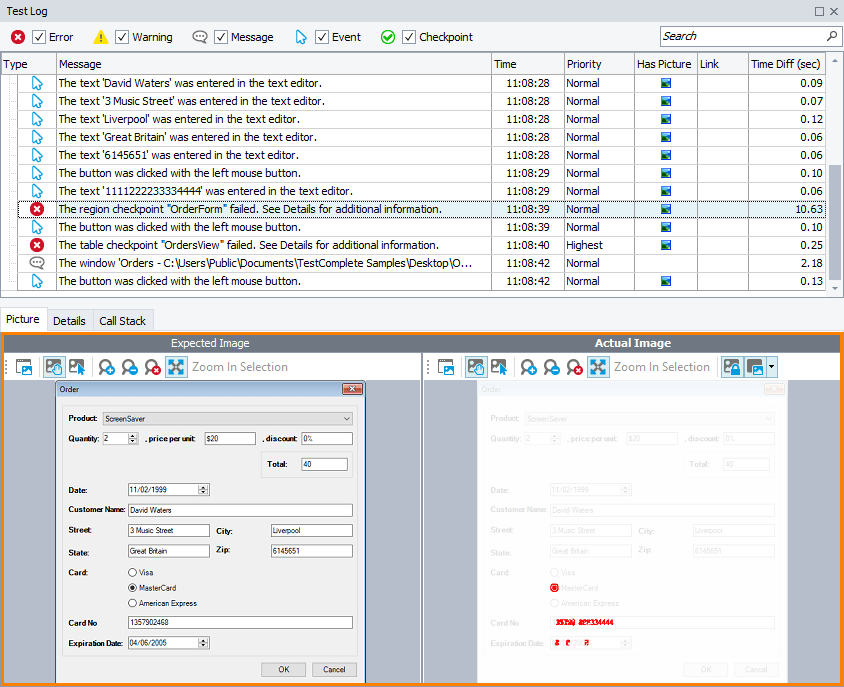The image size is (844, 687).
Task: Switch to the Details tab
Action: (69, 321)
